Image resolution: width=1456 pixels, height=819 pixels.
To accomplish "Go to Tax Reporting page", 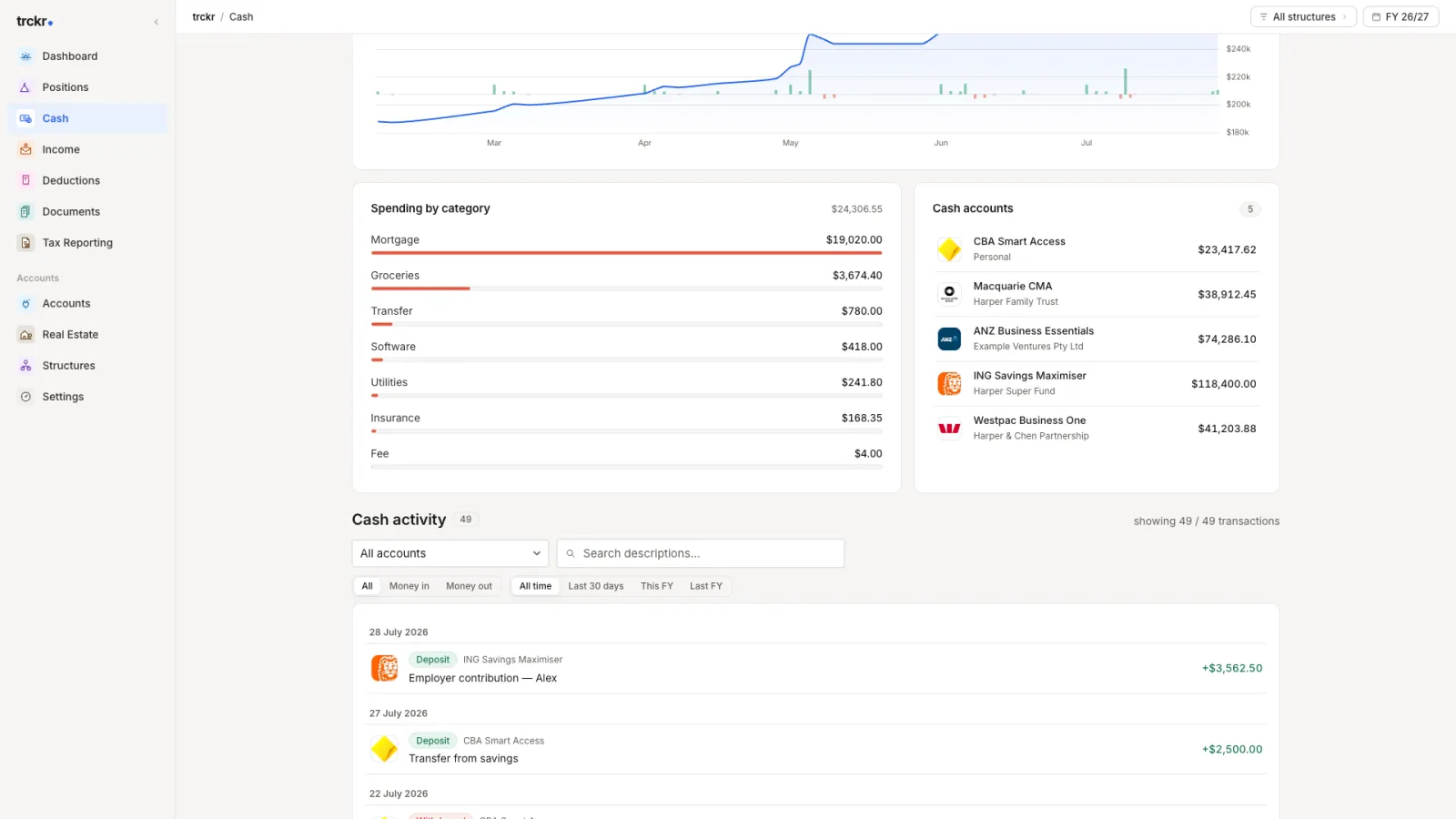I will (88, 243).
